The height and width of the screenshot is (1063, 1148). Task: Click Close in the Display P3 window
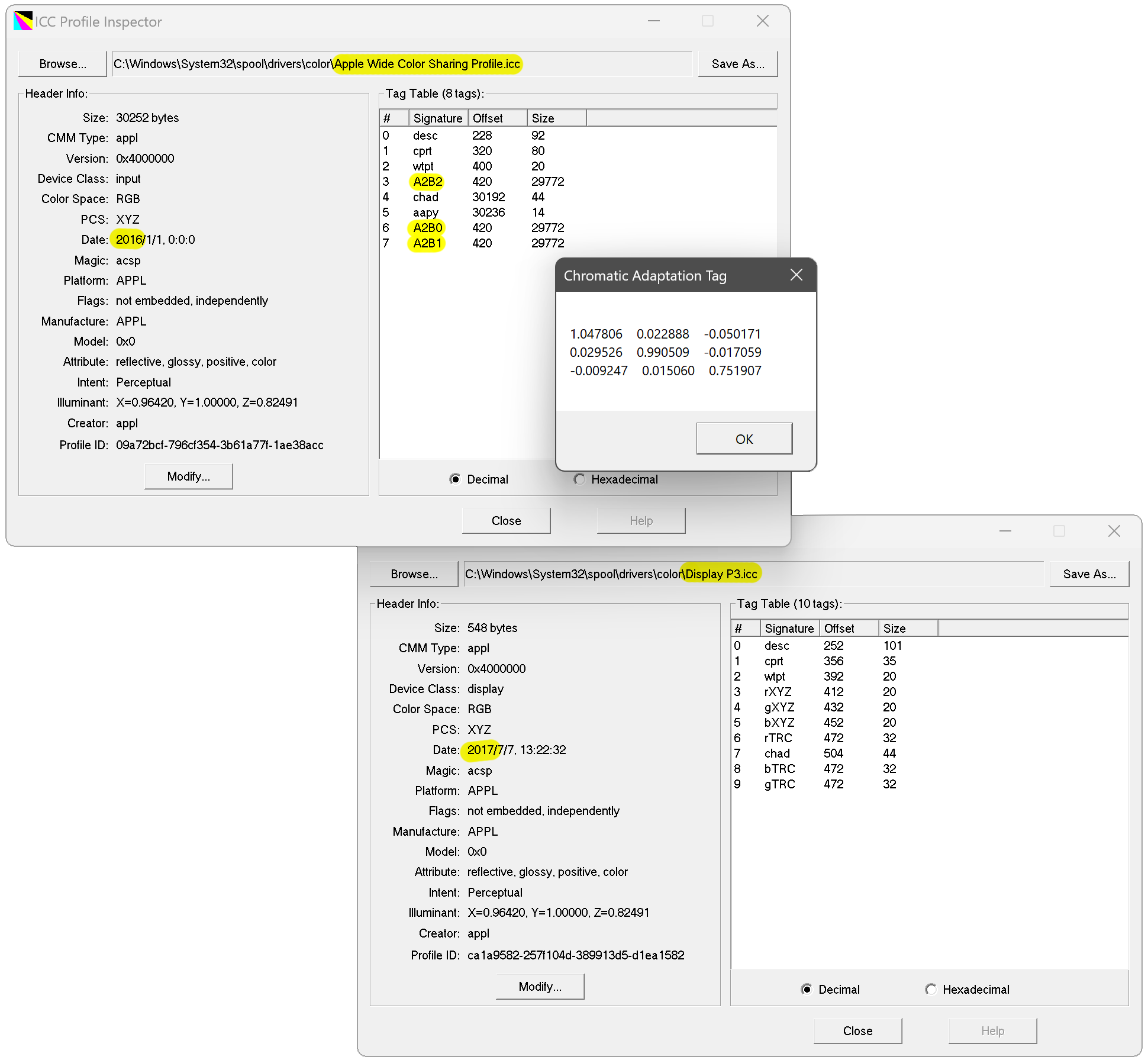[858, 1031]
